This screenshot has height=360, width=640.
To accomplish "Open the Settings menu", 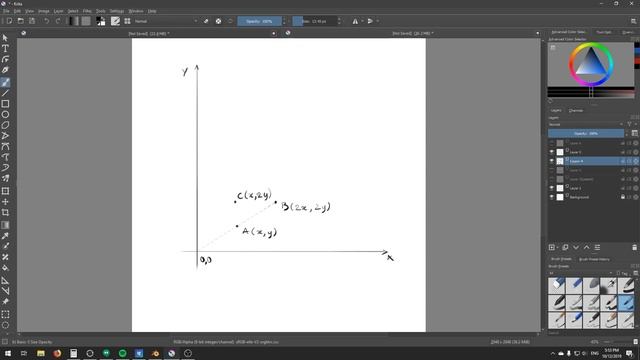I will [117, 11].
